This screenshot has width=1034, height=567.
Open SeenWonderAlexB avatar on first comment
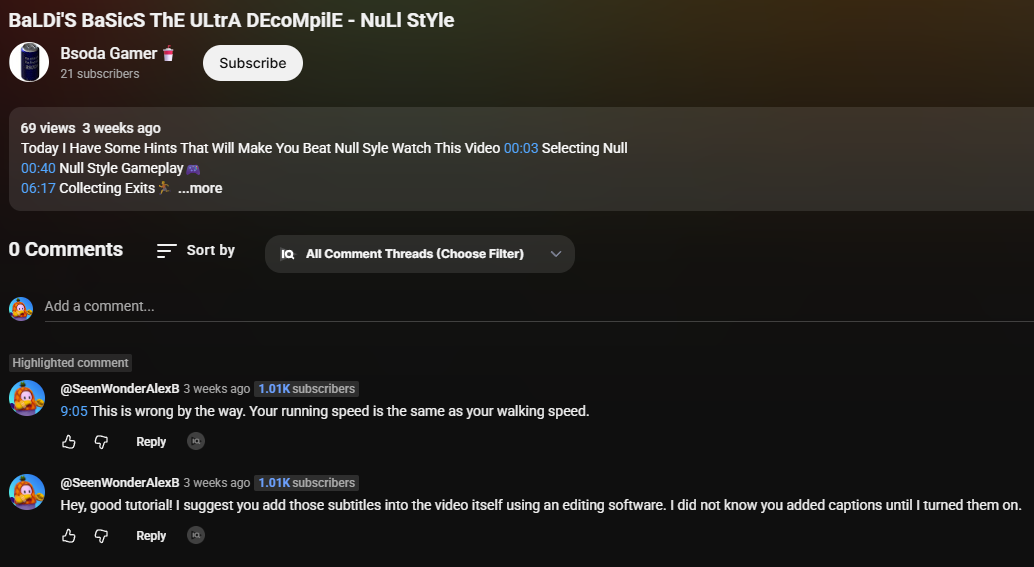pos(27,398)
